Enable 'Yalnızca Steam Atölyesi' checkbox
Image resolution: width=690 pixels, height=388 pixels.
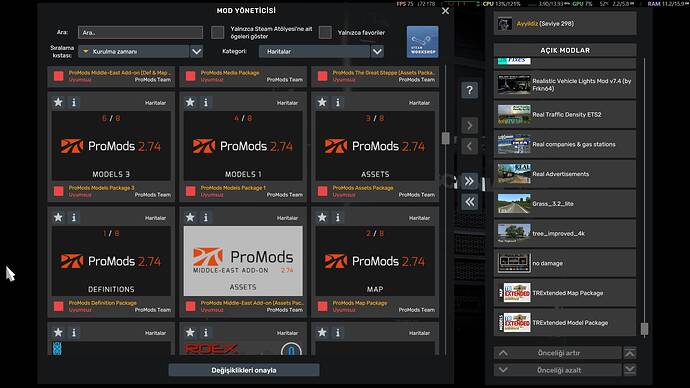pos(217,33)
